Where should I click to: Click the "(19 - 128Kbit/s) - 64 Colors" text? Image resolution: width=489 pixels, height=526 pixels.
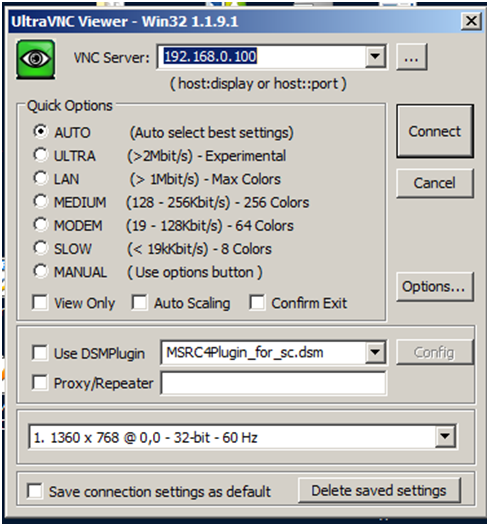(210, 225)
